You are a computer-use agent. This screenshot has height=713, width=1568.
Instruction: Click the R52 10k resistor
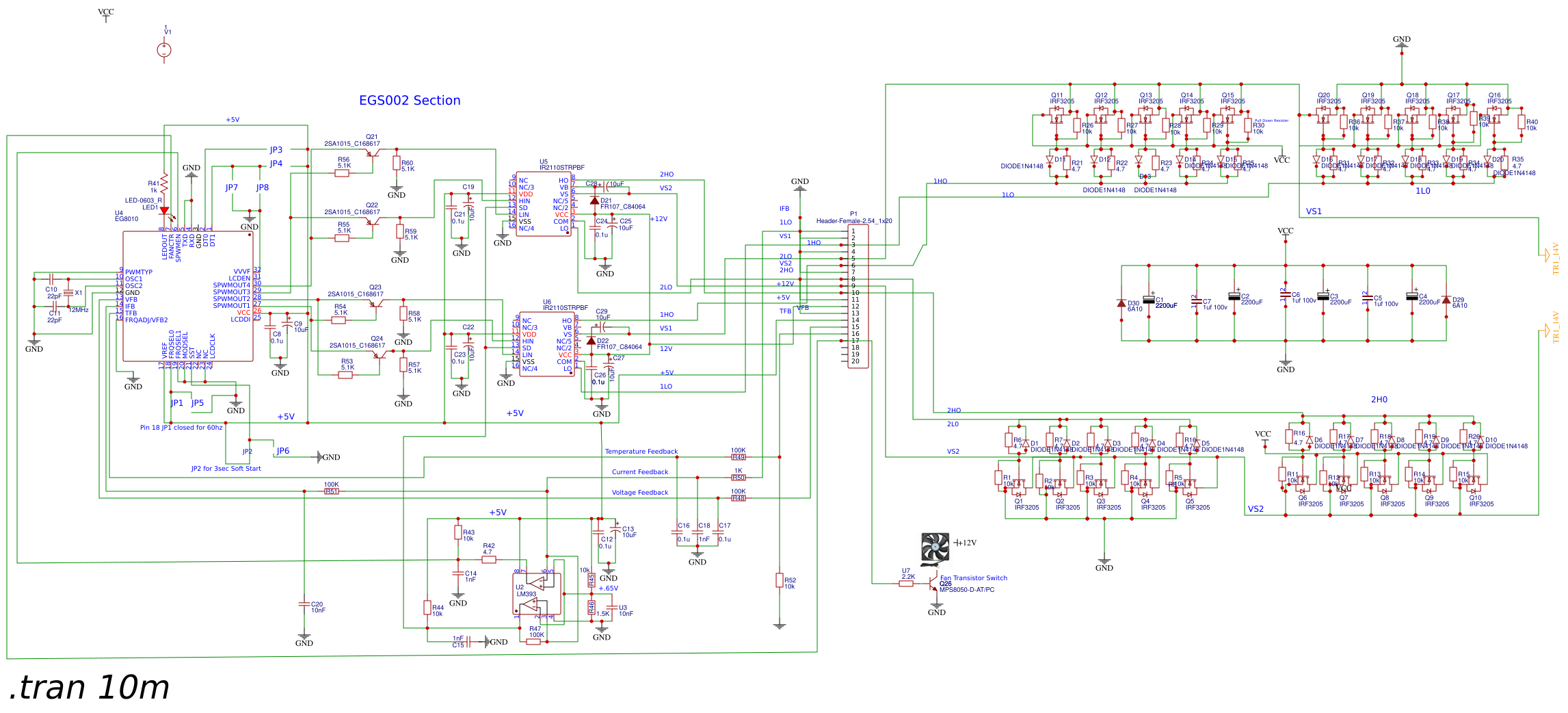point(780,580)
